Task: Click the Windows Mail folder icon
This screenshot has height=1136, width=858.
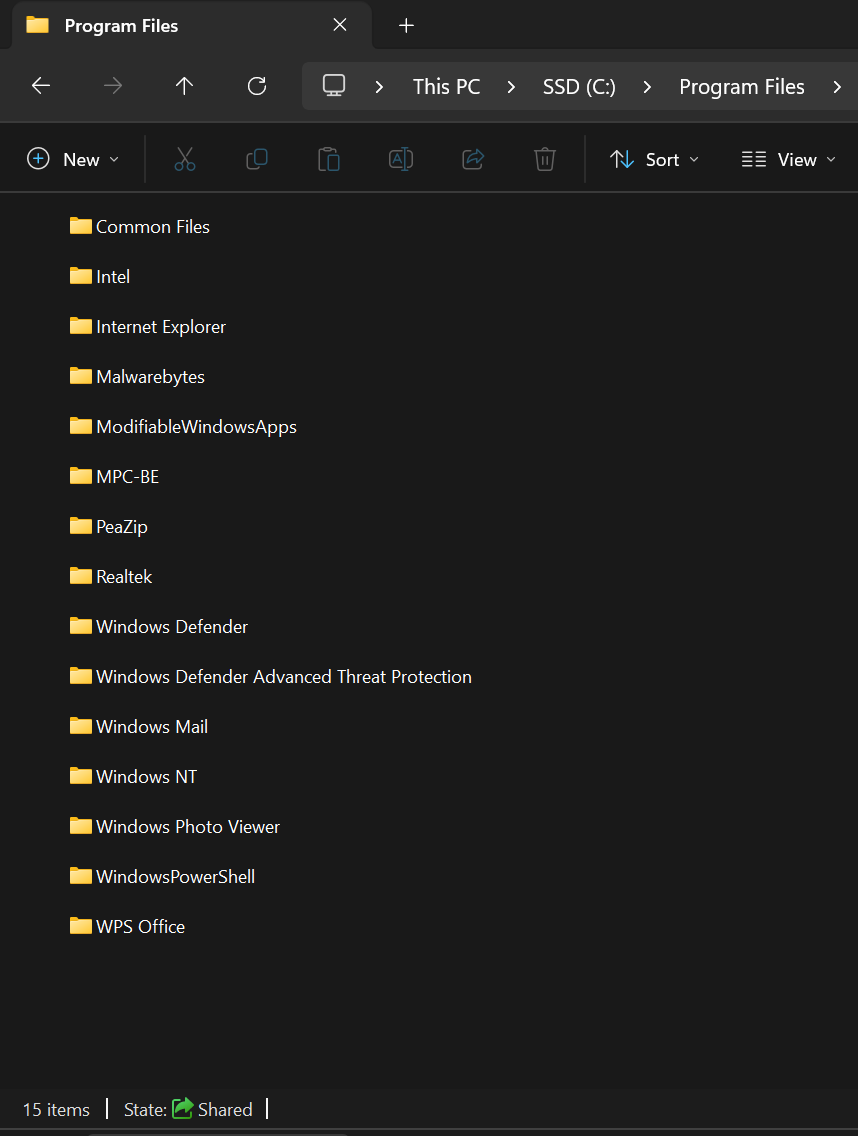Action: [80, 726]
